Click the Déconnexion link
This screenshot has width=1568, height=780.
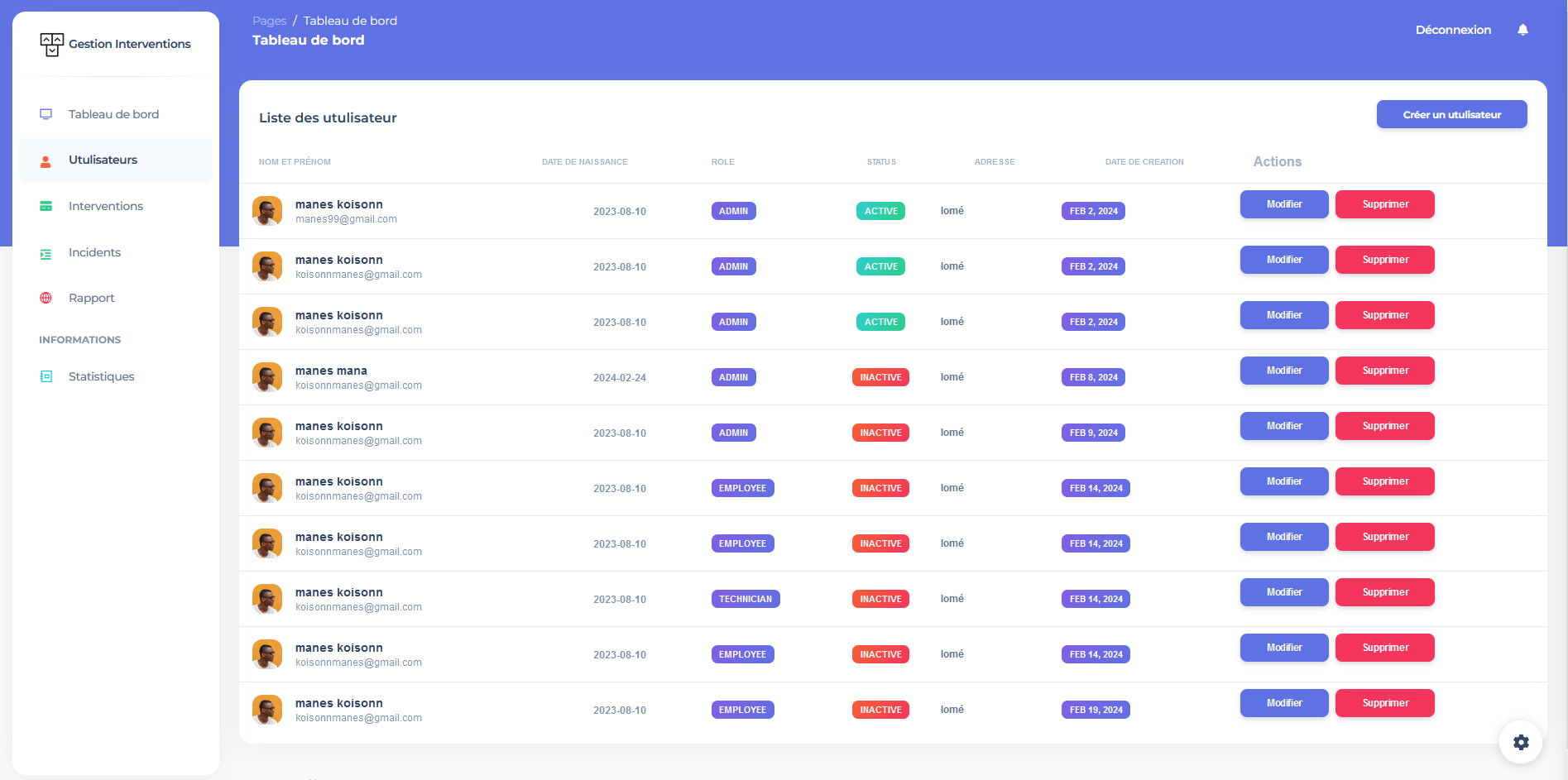click(x=1453, y=30)
